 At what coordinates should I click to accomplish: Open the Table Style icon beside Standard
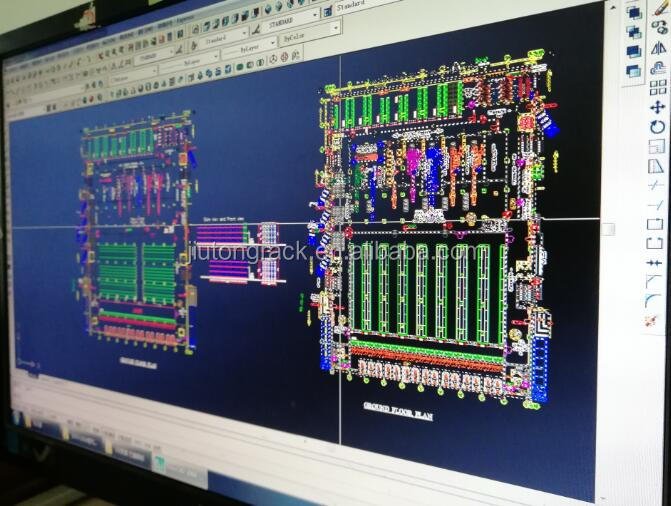328,12
